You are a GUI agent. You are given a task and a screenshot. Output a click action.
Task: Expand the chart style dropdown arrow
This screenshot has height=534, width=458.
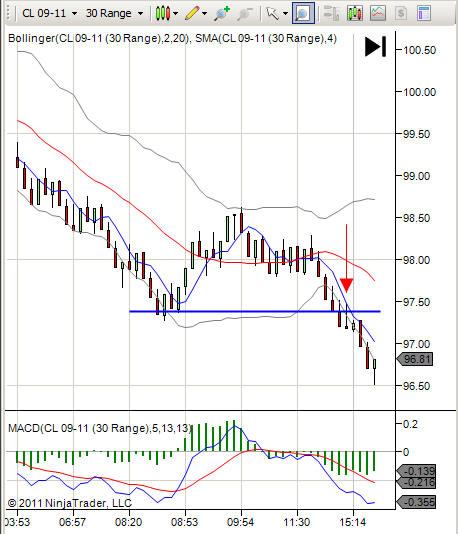click(x=176, y=14)
